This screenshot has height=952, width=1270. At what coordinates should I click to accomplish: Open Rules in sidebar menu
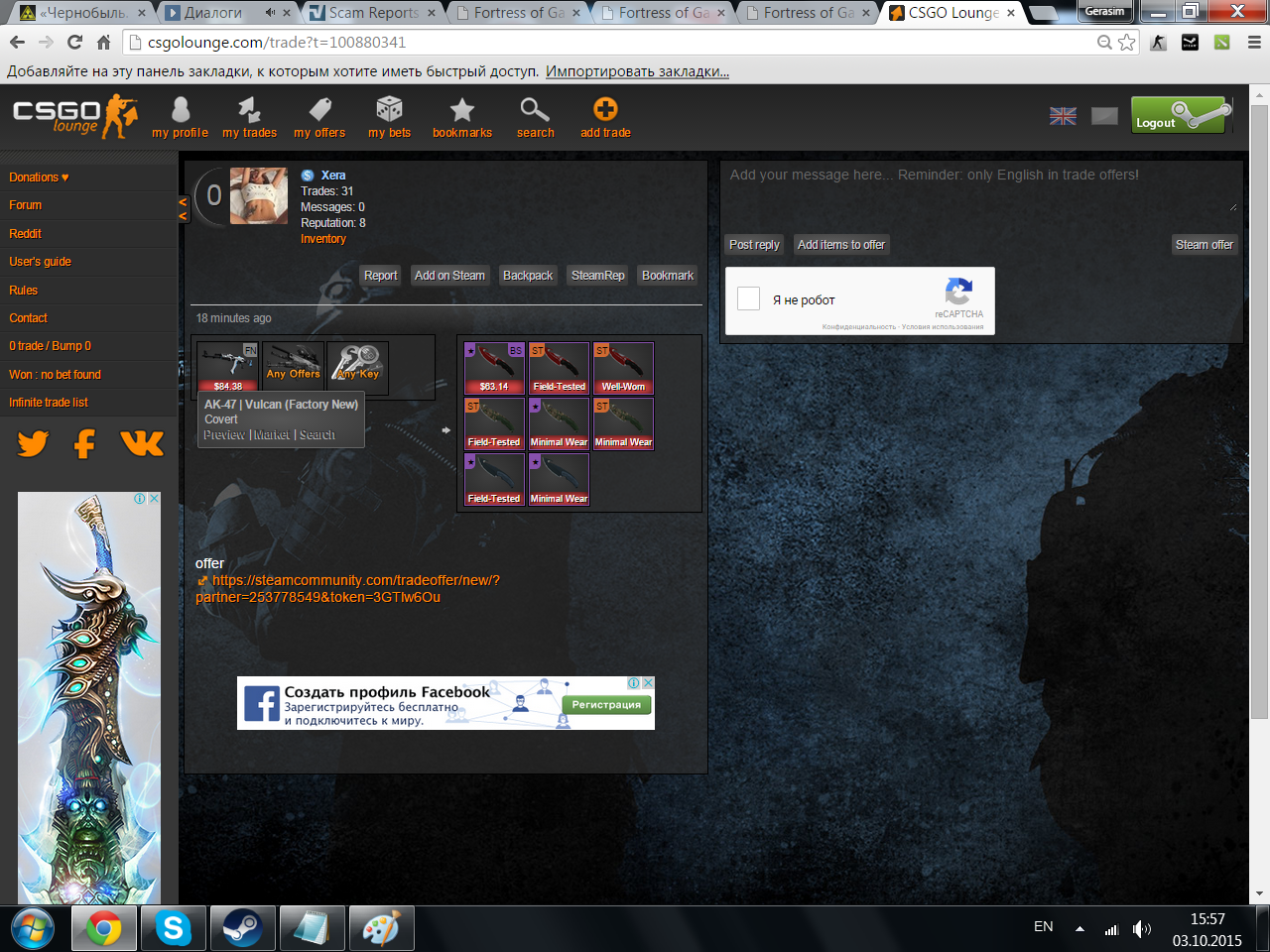pos(23,291)
